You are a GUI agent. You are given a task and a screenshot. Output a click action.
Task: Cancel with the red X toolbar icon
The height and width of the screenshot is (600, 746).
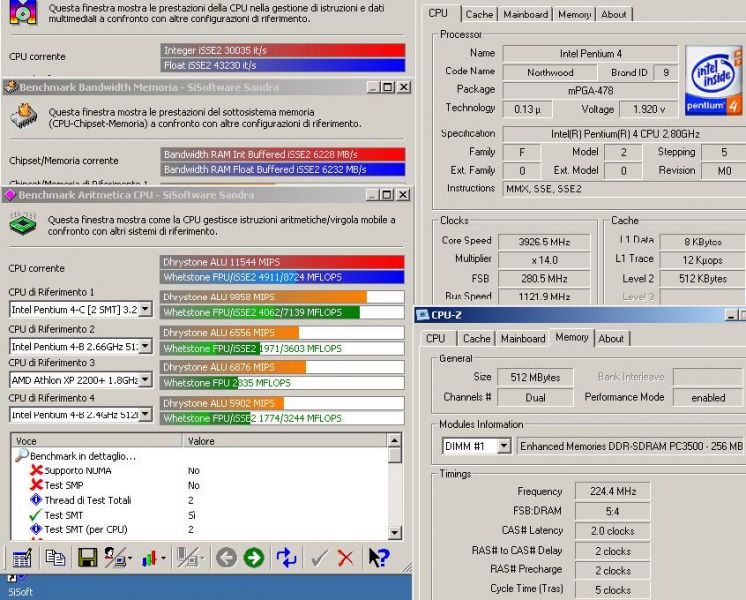(x=346, y=558)
